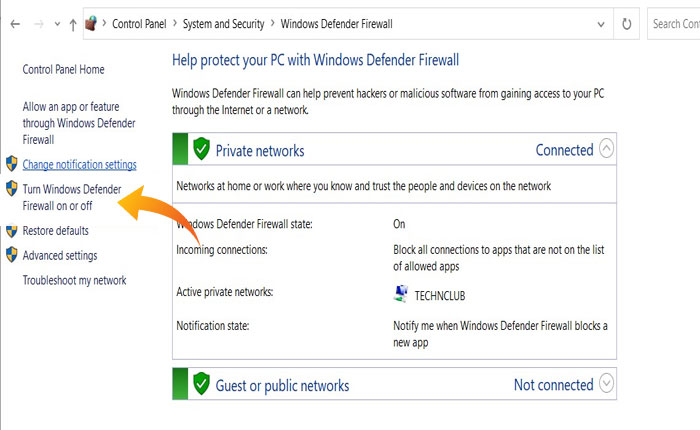Viewport: 700px width, 430px height.
Task: Open the address bar history dropdown
Action: tap(598, 23)
